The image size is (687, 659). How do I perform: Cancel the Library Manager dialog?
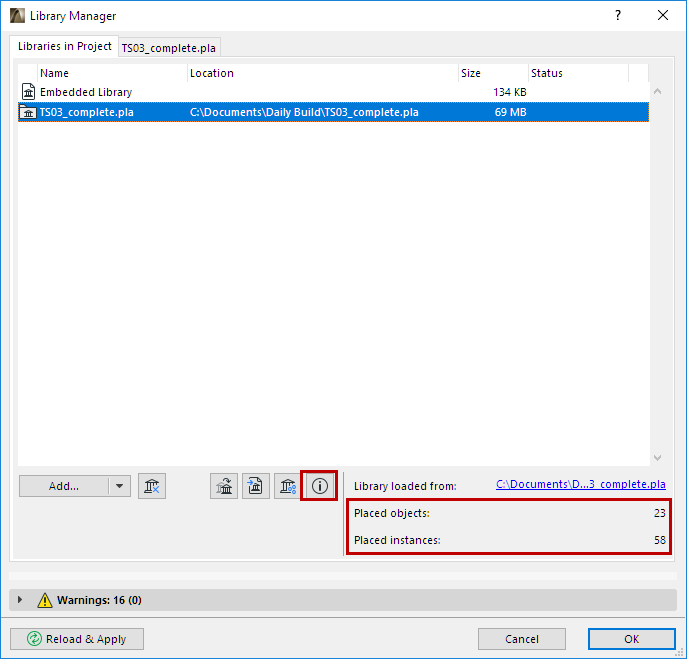(x=521, y=639)
